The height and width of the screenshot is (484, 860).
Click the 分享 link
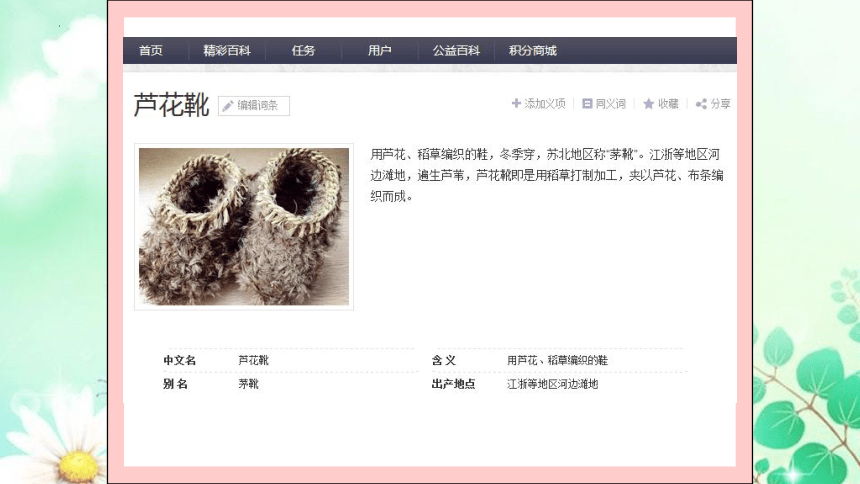pyautogui.click(x=720, y=104)
